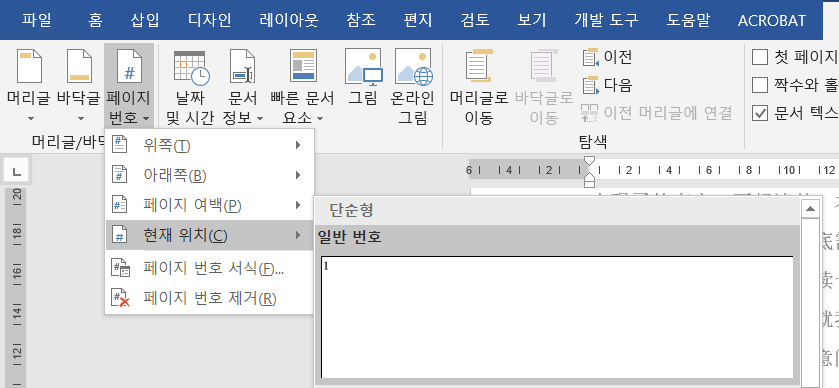
Task: Select the 일반 번호 plain number thumbnail
Action: point(557,317)
